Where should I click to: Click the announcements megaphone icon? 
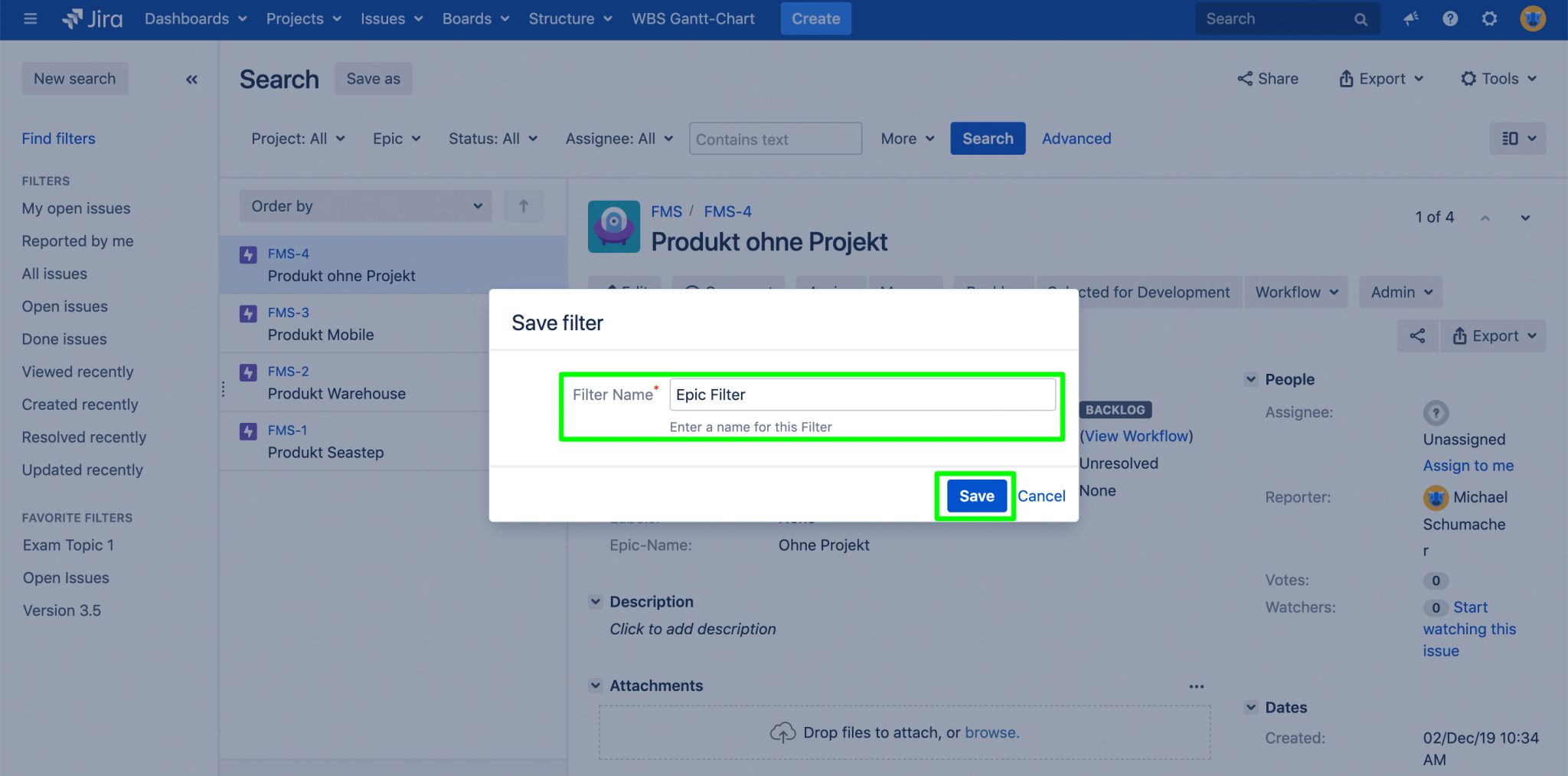click(1410, 18)
